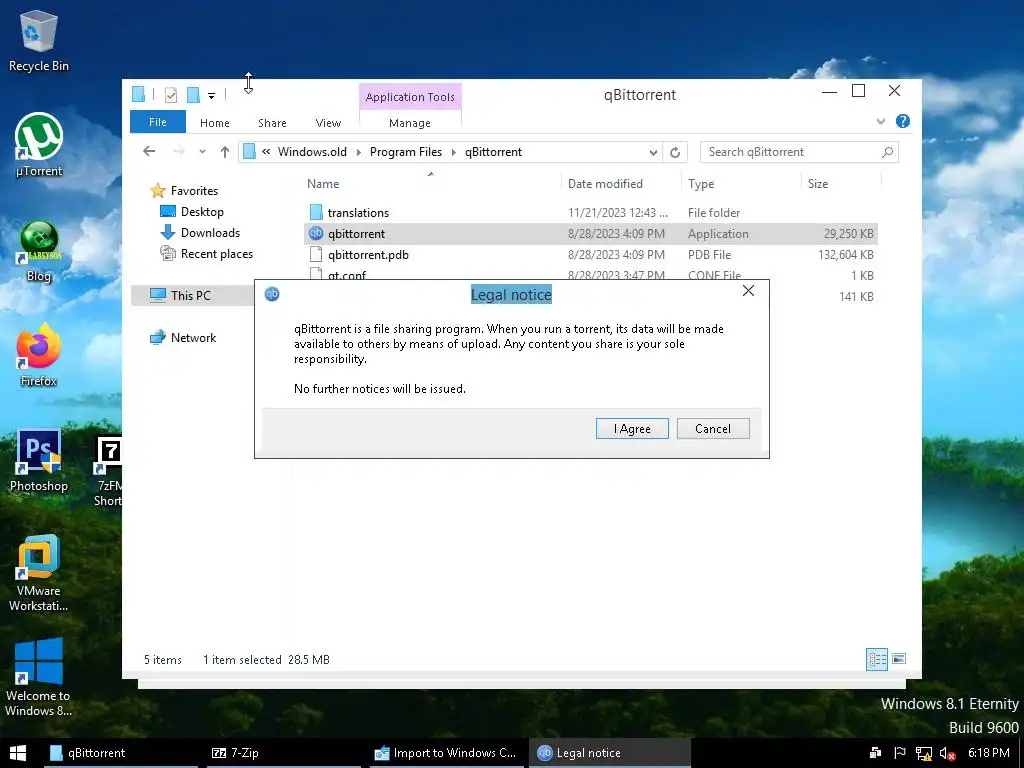Click the safely remove hardware tray icon
The width and height of the screenshot is (1024, 768).
pyautogui.click(x=876, y=753)
